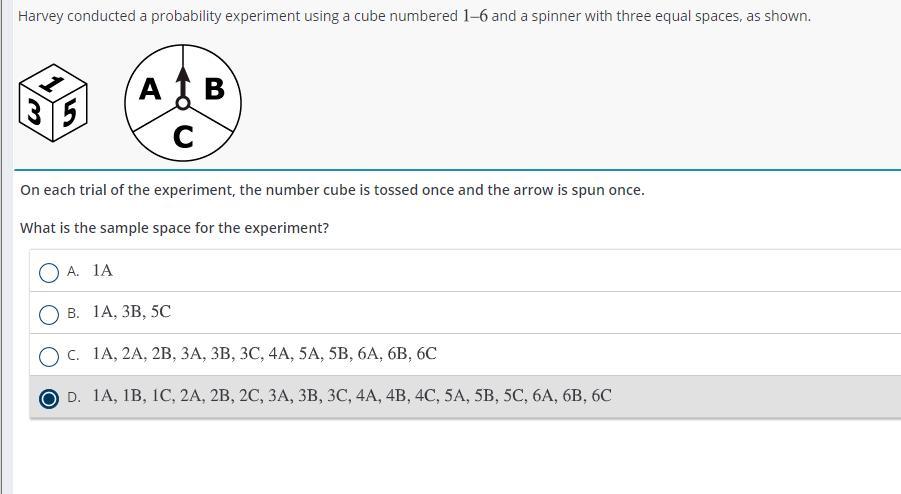Image resolution: width=901 pixels, height=494 pixels.
Task: Click section C of the spinner
Action: pyautogui.click(x=183, y=136)
